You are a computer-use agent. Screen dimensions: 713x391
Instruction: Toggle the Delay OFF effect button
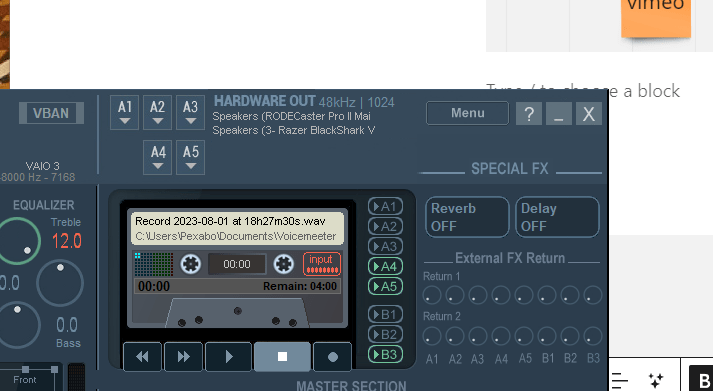click(x=557, y=217)
